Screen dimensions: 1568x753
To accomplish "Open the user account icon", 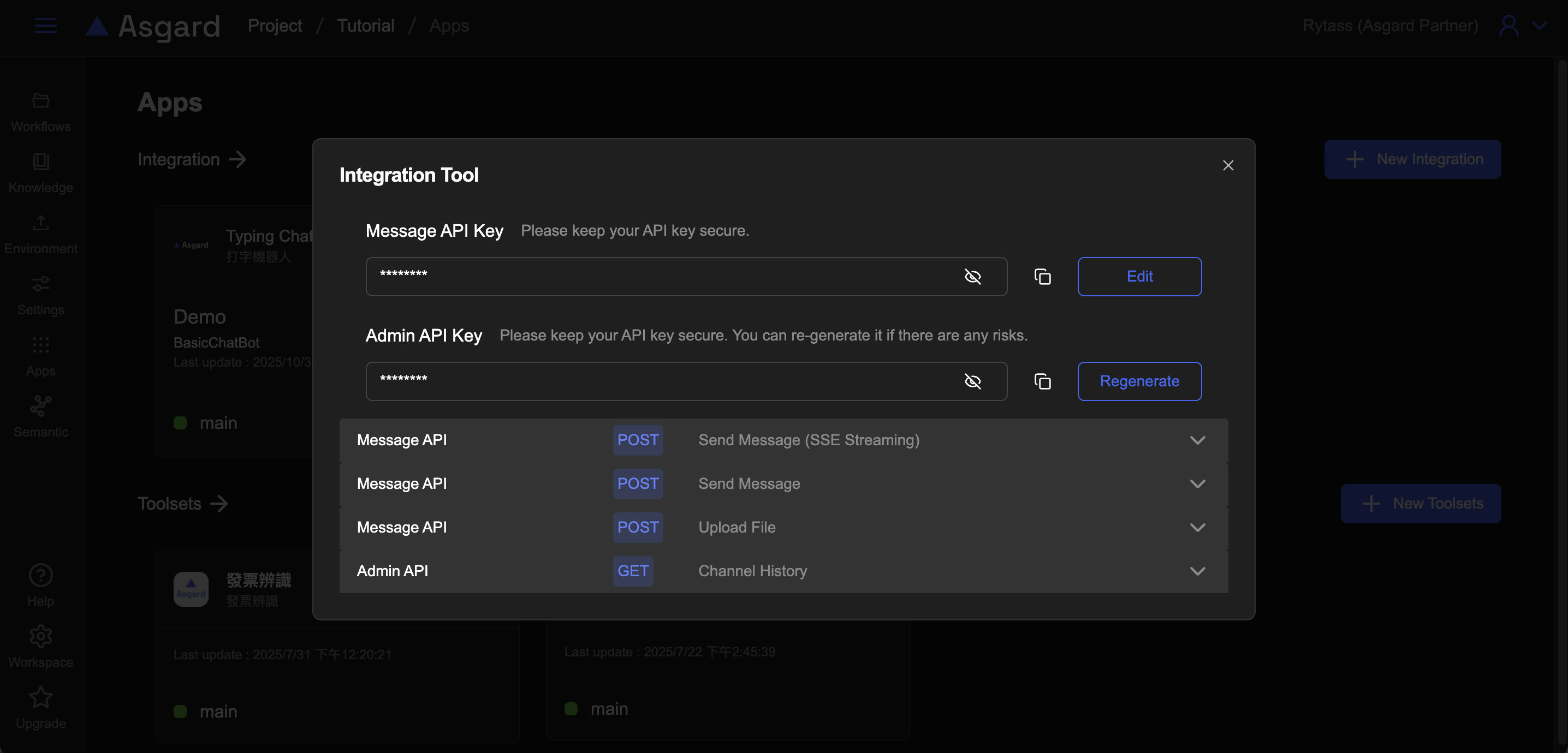I will 1508,26.
